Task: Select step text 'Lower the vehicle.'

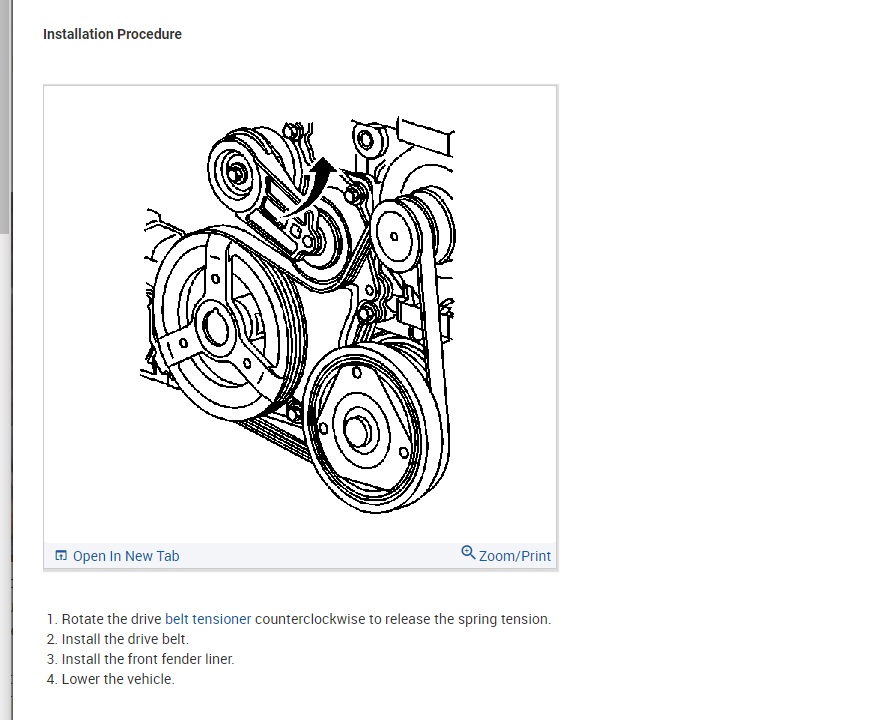Action: pyautogui.click(x=118, y=679)
